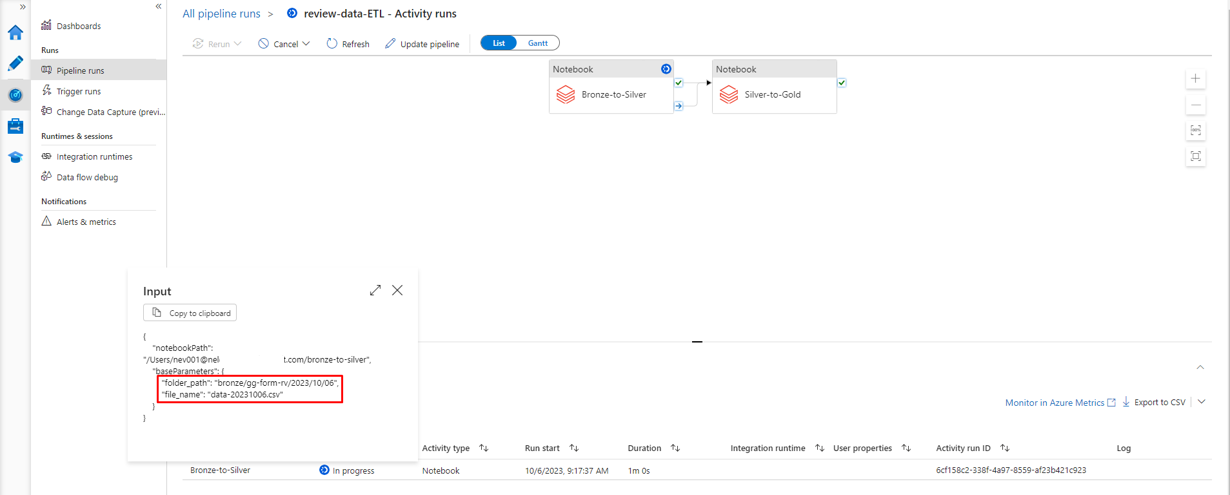Refresh the activity runs
Image resolution: width=1230 pixels, height=495 pixels.
click(348, 44)
